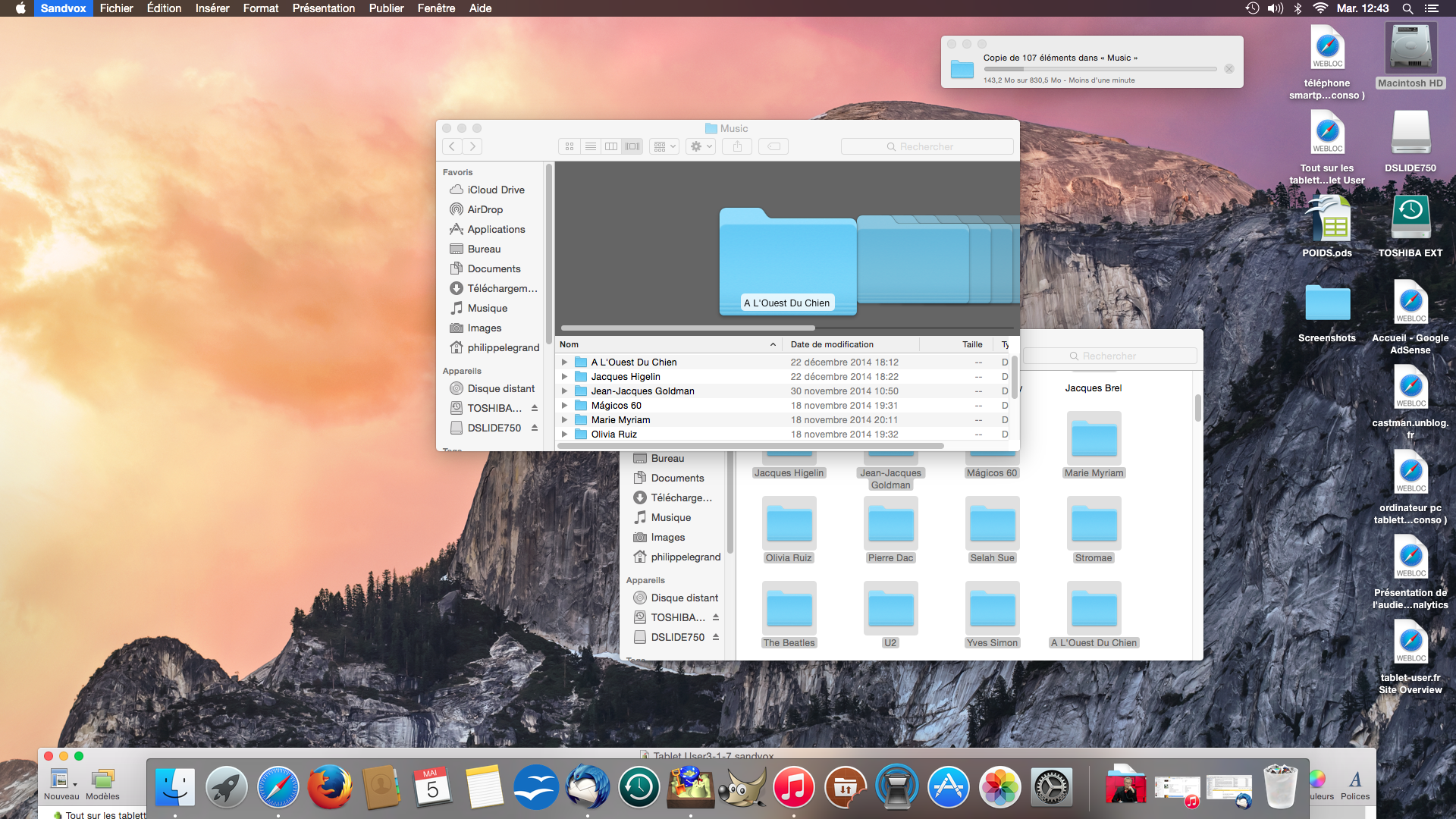Click the Firefox icon in the Dock
Image resolution: width=1456 pixels, height=819 pixels.
click(x=330, y=785)
